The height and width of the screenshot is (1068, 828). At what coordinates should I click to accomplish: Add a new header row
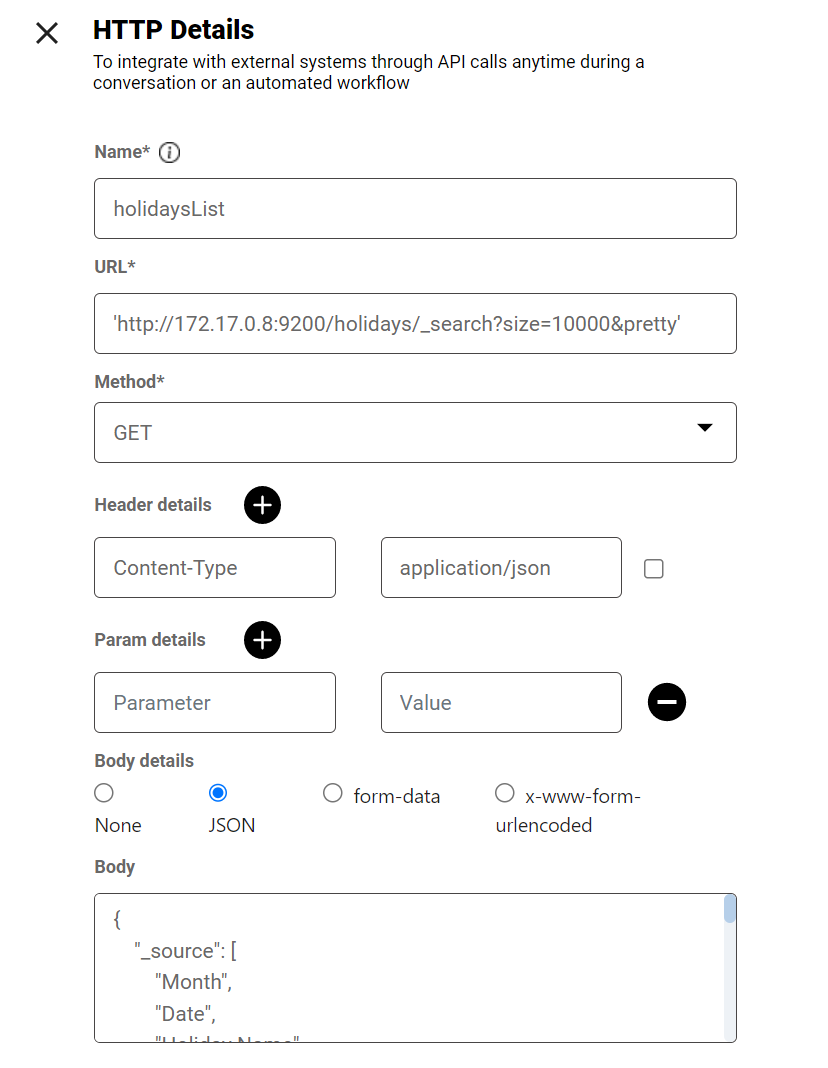coord(262,505)
